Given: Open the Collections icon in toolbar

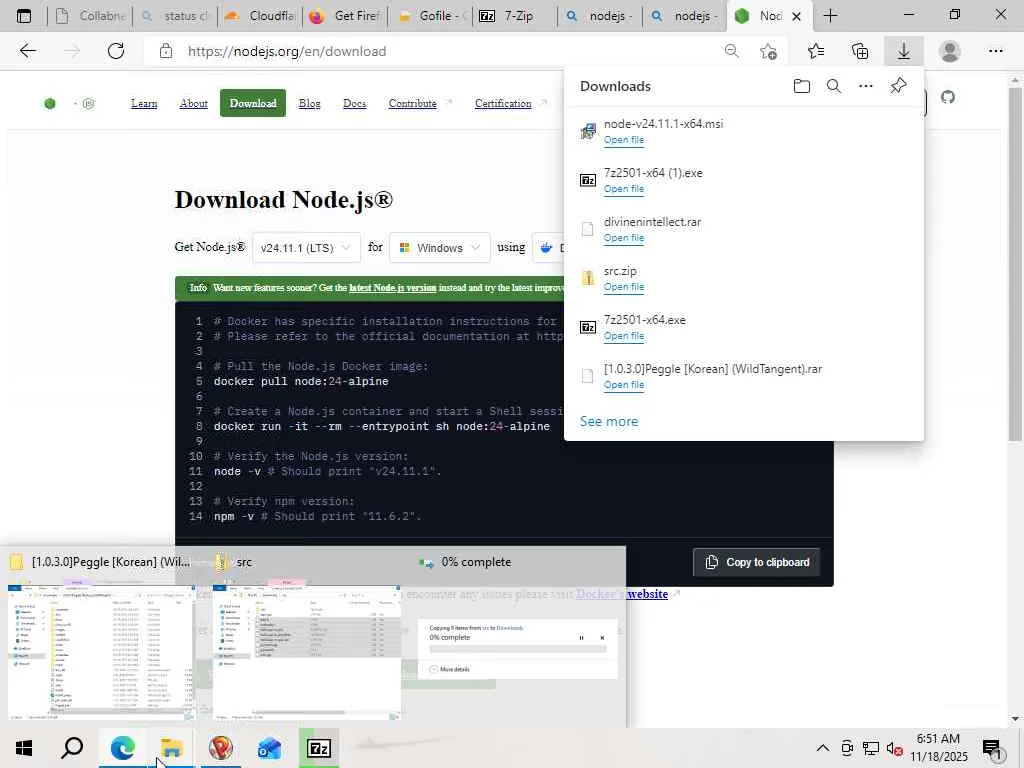Looking at the screenshot, I should pos(860,51).
